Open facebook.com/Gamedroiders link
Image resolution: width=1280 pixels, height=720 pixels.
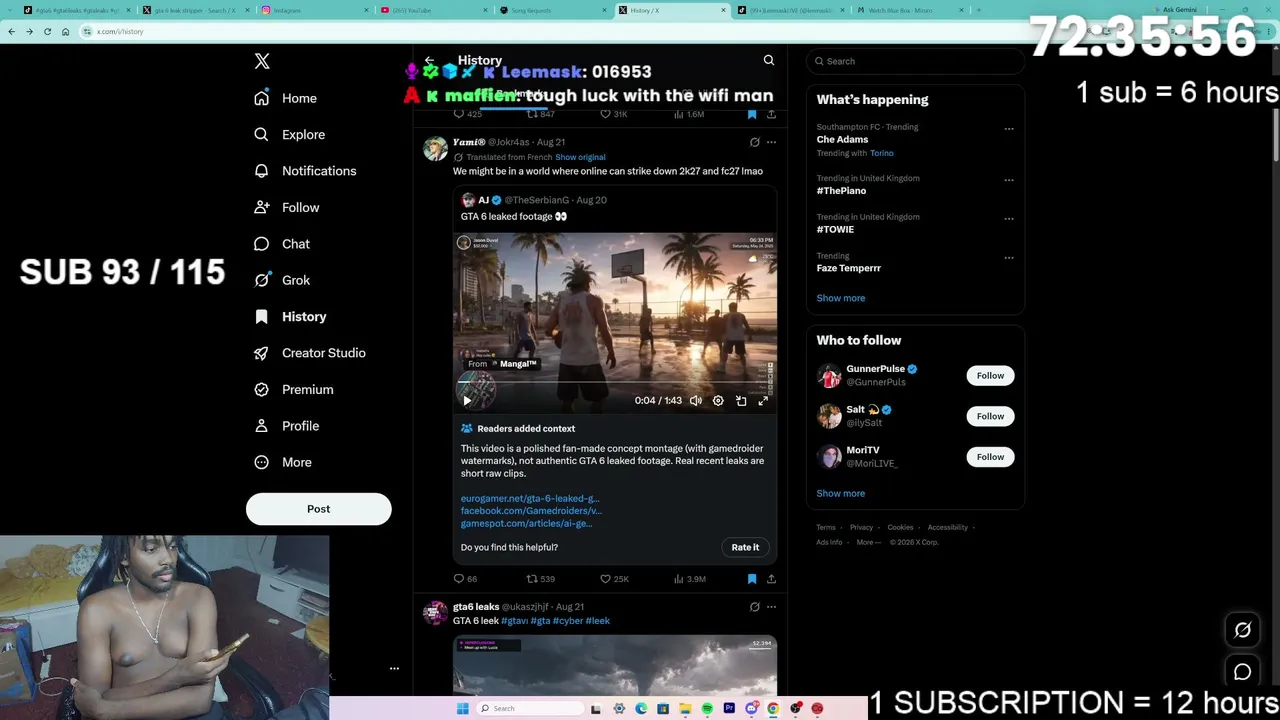pyautogui.click(x=531, y=511)
